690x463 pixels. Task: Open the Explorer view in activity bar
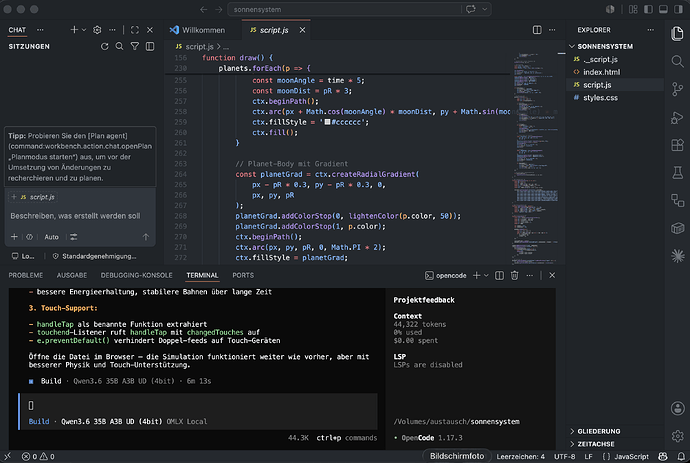[x=677, y=33]
